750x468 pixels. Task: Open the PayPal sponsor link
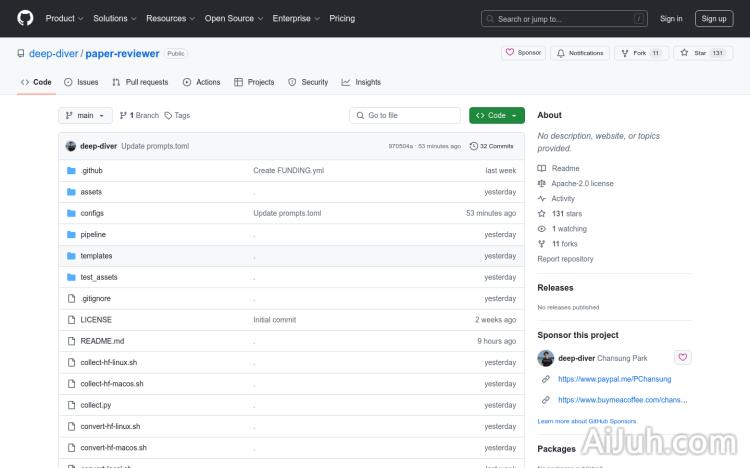tap(614, 379)
